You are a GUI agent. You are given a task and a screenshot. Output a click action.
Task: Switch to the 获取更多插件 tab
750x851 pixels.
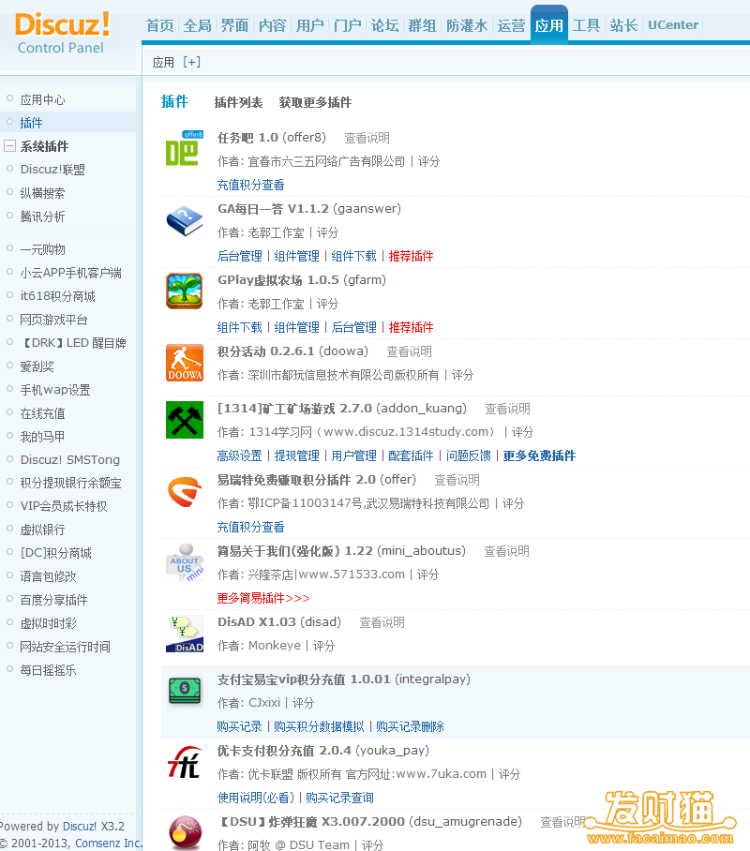[315, 102]
